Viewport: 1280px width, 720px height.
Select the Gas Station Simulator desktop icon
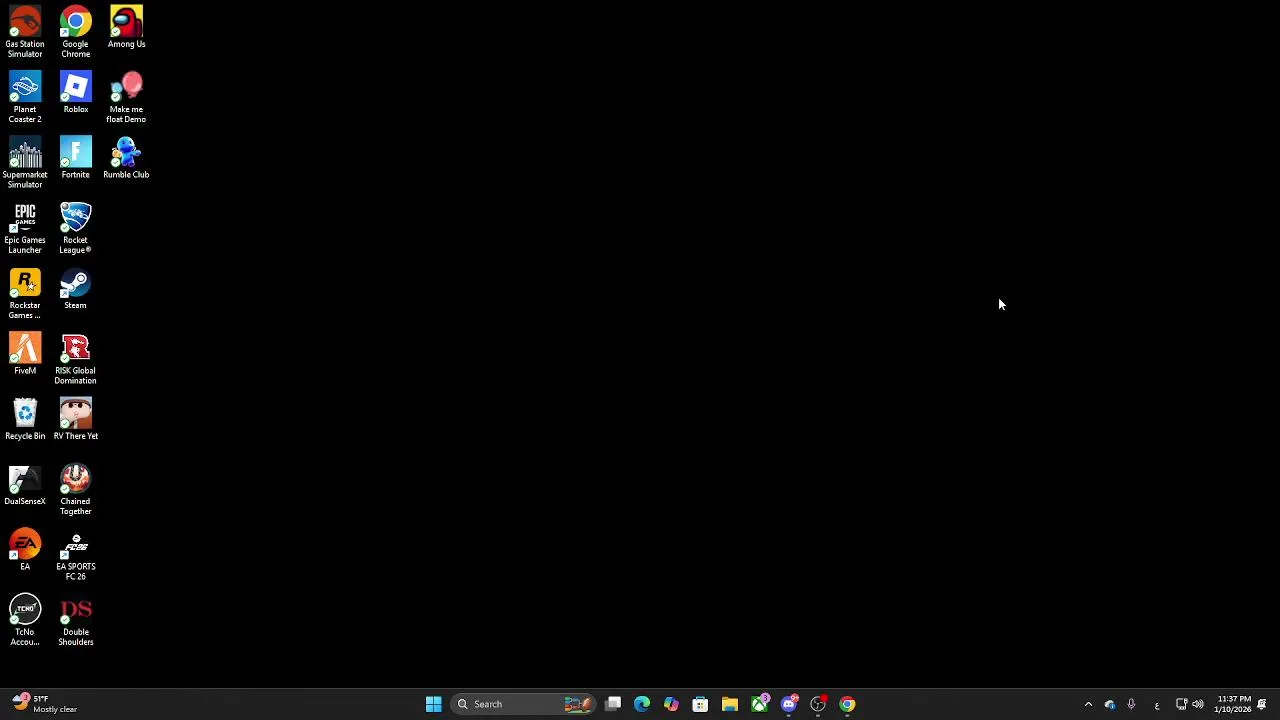(25, 31)
